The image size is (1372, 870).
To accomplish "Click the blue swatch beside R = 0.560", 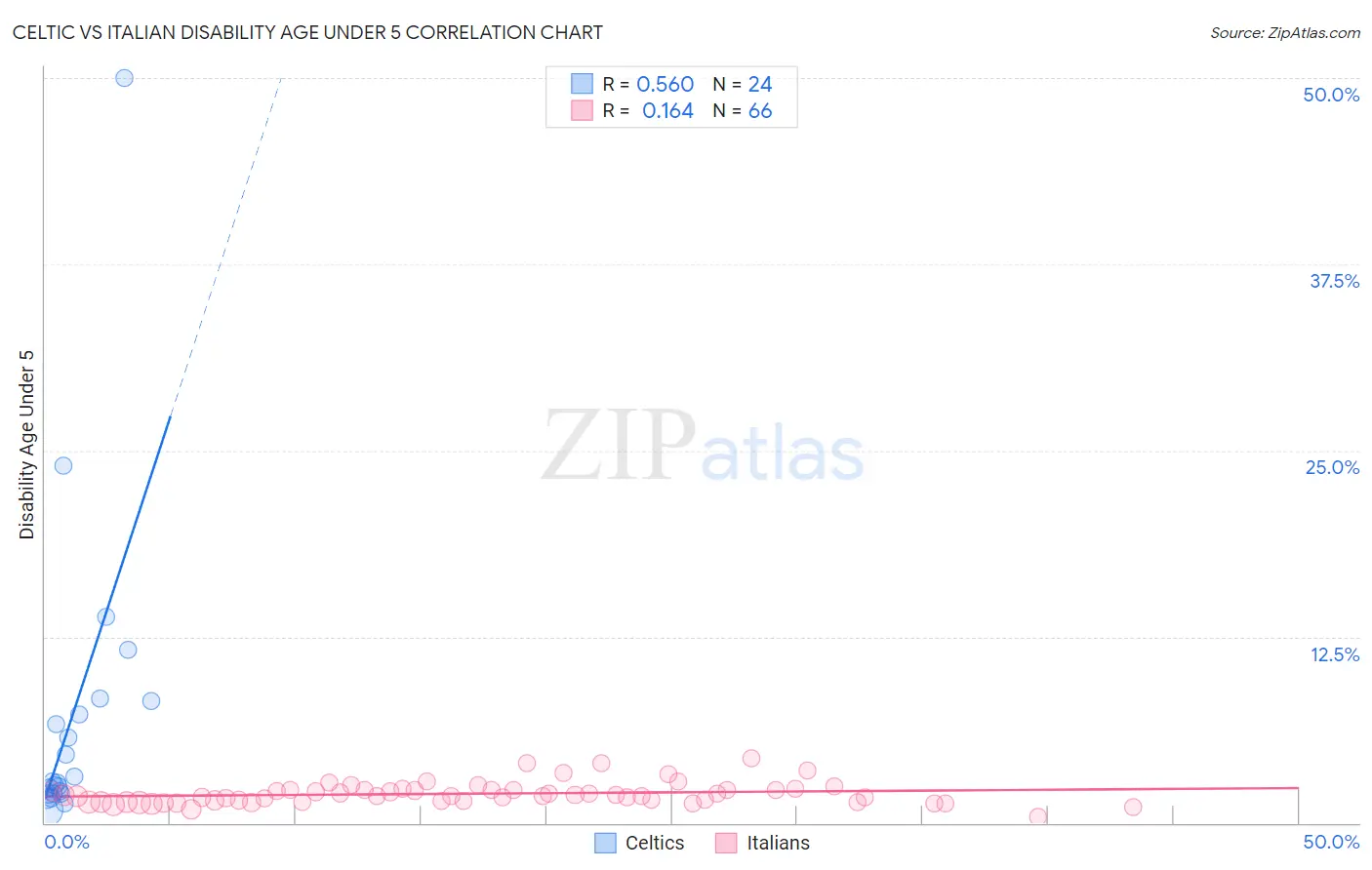I will (x=582, y=84).
